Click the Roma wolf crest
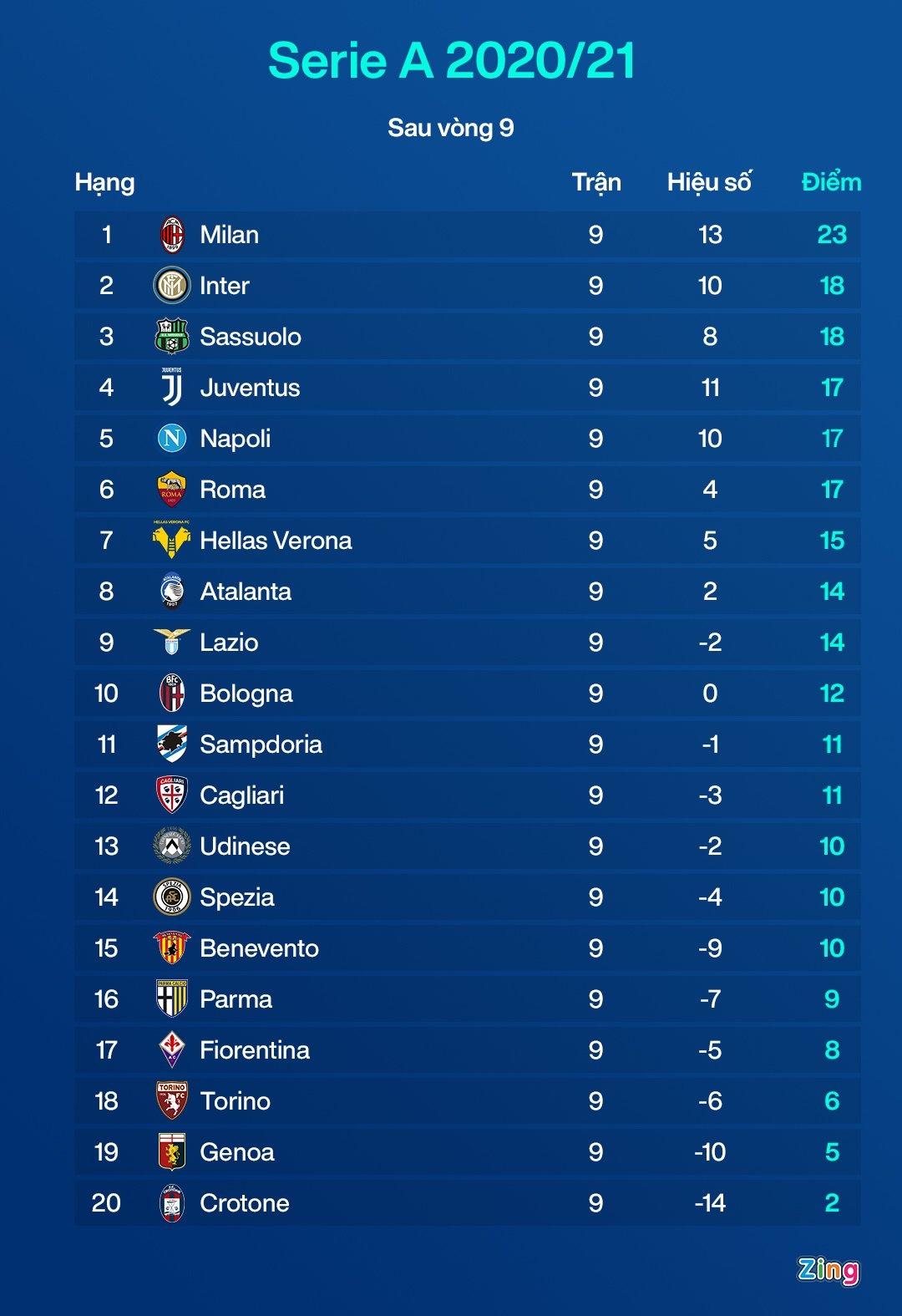The image size is (902, 1316). click(x=172, y=490)
